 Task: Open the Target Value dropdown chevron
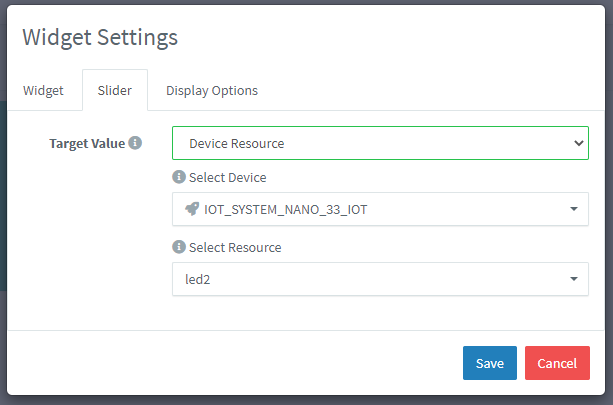(x=578, y=143)
